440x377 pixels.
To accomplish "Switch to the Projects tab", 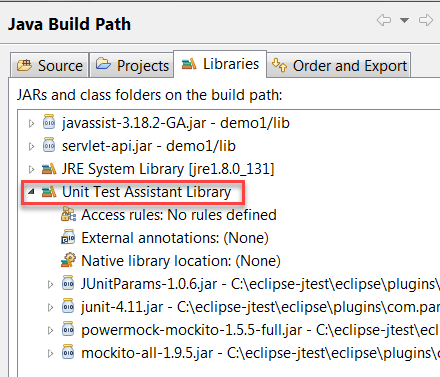I will (132, 65).
